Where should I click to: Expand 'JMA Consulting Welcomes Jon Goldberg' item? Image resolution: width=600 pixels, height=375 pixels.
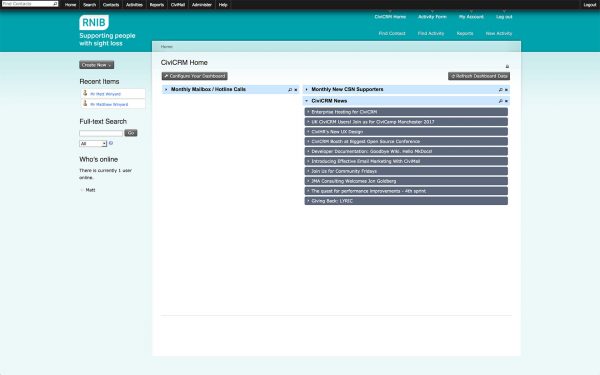(406, 181)
